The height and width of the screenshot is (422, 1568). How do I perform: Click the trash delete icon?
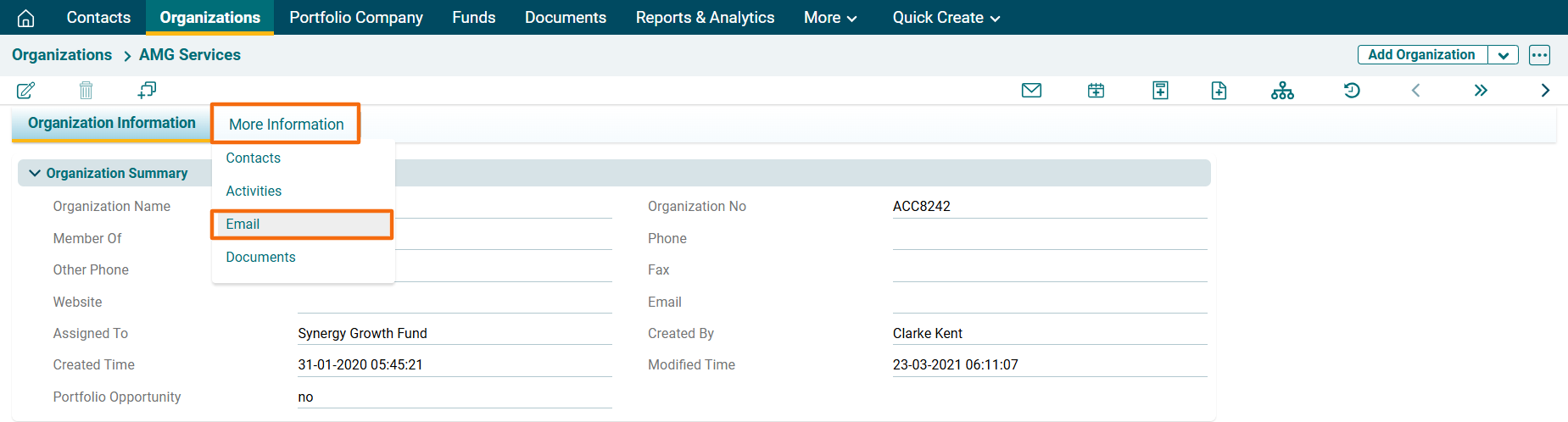coord(86,90)
